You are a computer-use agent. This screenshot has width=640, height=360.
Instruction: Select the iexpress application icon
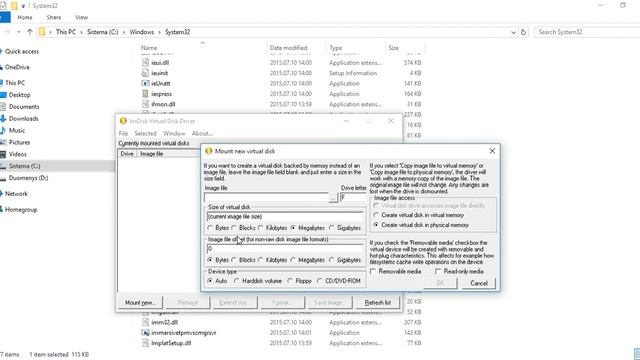[x=145, y=94]
